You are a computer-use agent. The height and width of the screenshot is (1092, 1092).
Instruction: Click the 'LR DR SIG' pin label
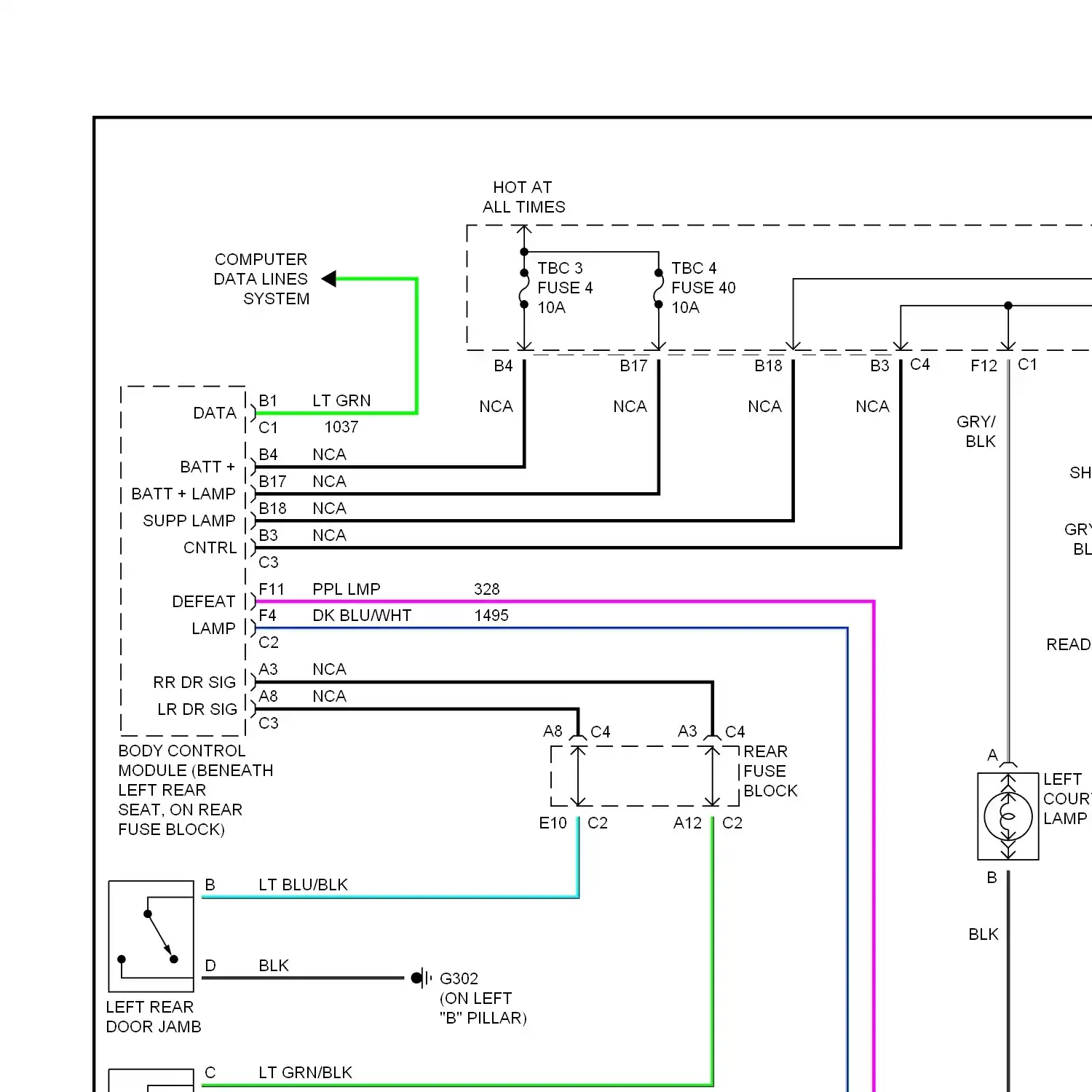click(x=197, y=709)
